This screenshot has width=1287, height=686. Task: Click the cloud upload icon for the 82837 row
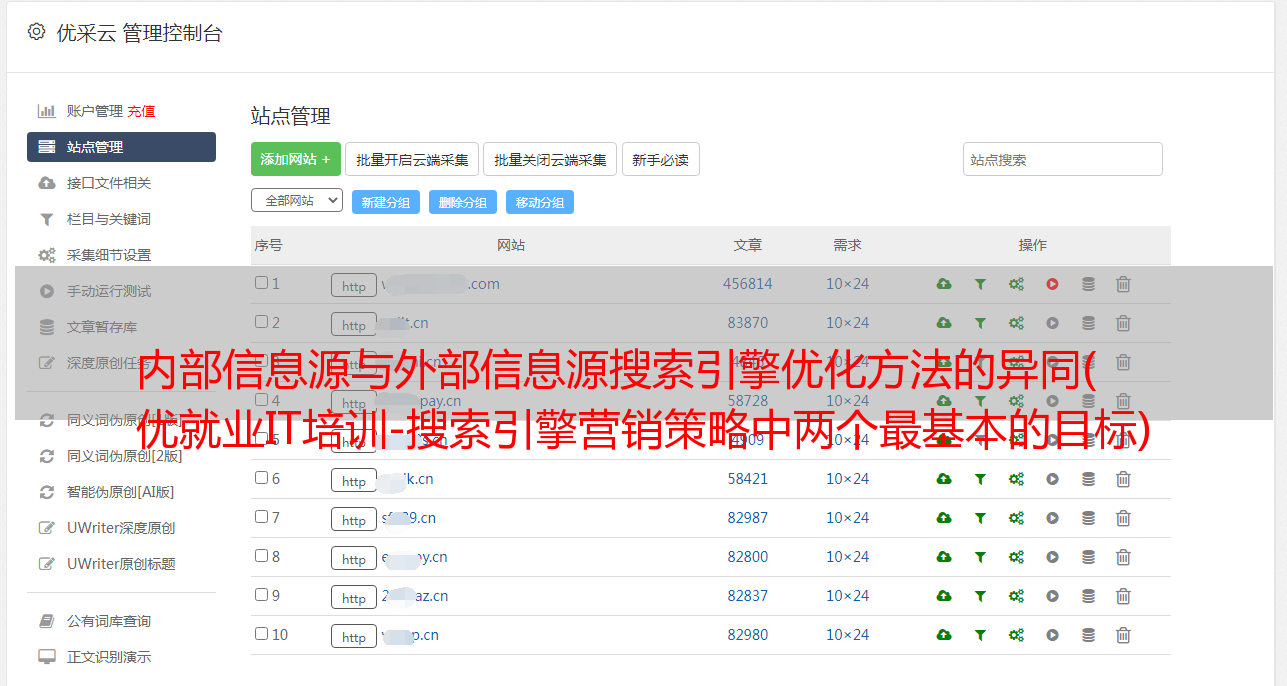point(944,596)
